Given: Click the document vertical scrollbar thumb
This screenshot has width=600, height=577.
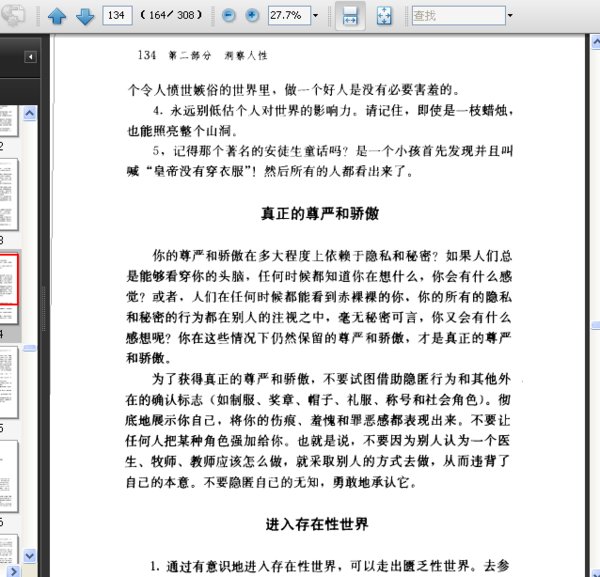Looking at the screenshot, I should pyautogui.click(x=596, y=325).
